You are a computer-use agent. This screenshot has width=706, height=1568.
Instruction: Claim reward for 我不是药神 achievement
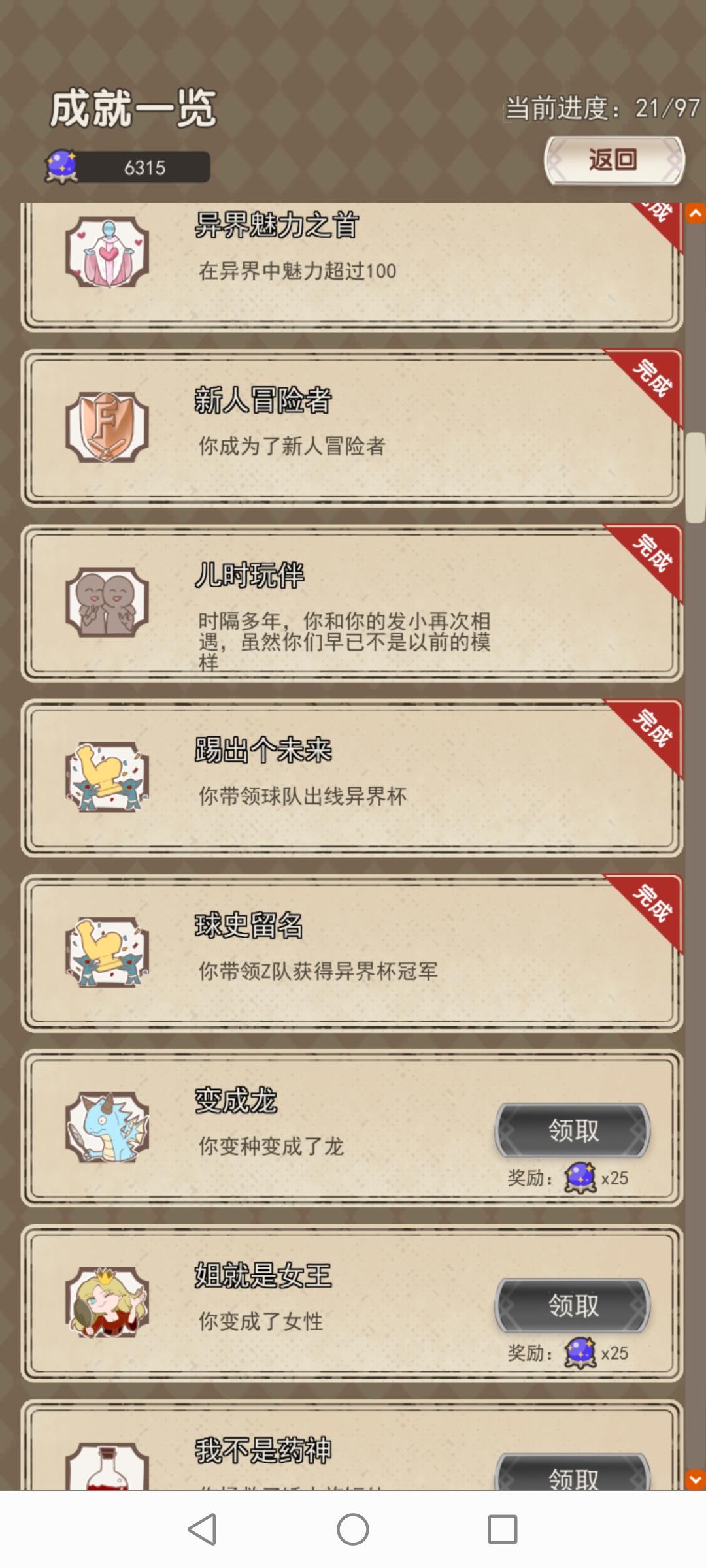click(573, 1473)
